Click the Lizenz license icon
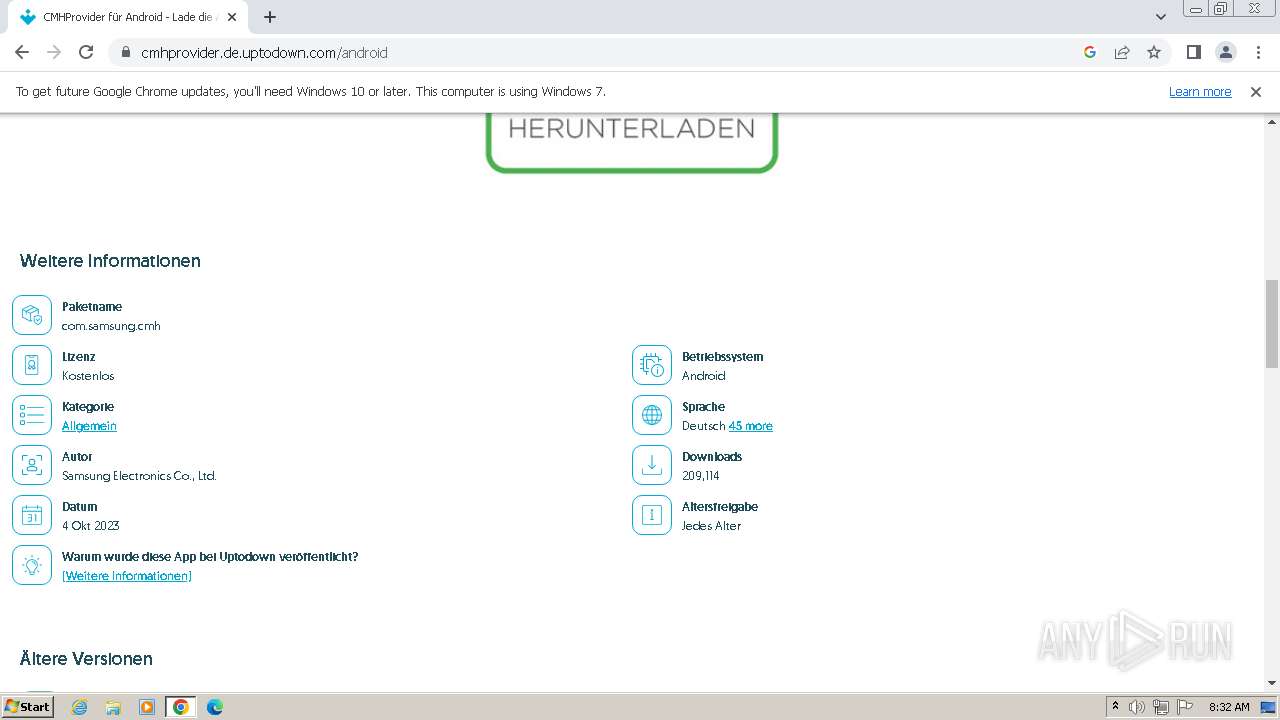 click(x=32, y=365)
